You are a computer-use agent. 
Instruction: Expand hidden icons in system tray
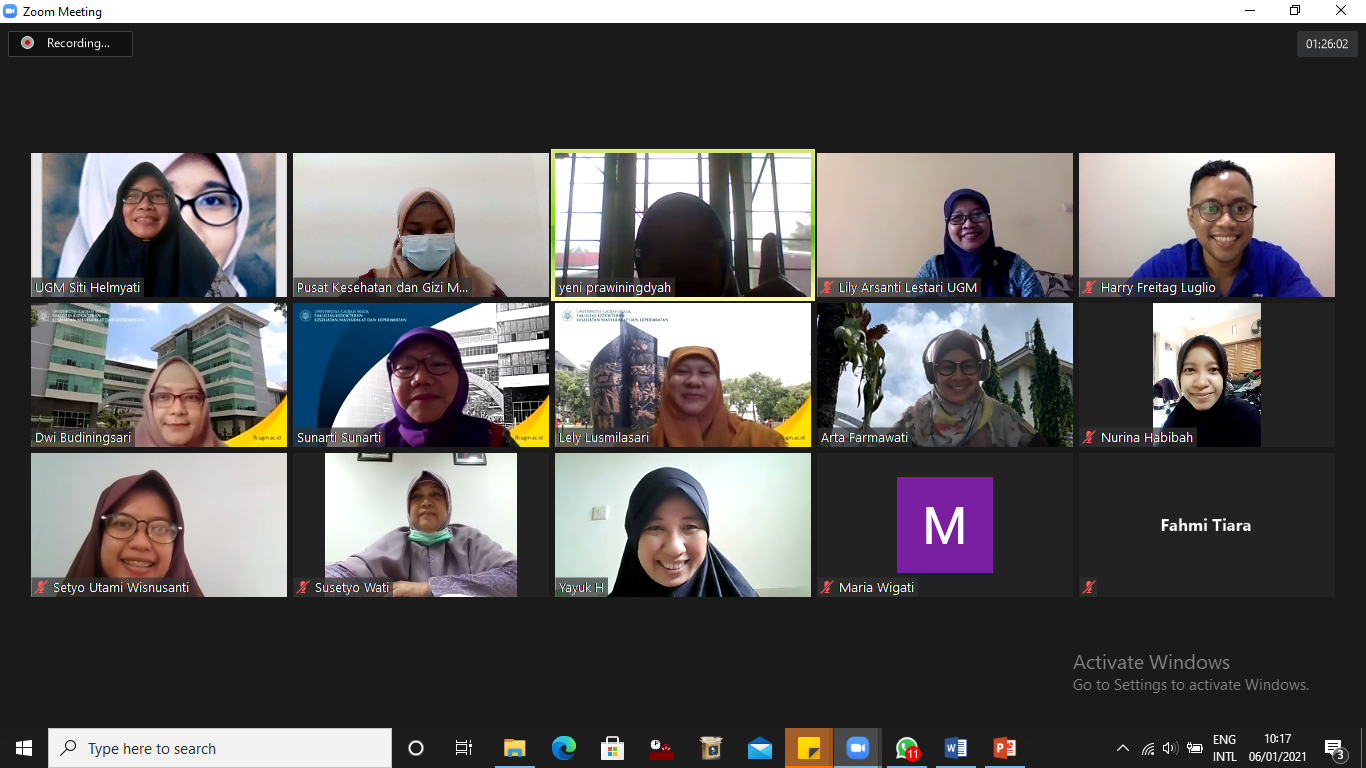[1123, 747]
